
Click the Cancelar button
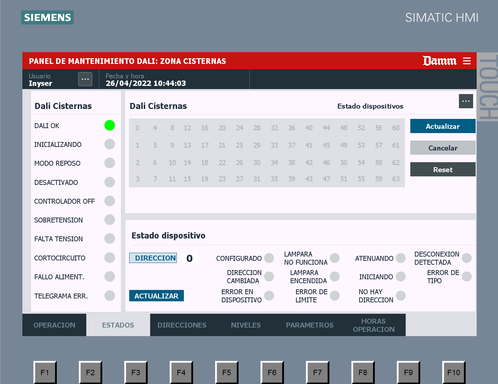pyautogui.click(x=443, y=148)
